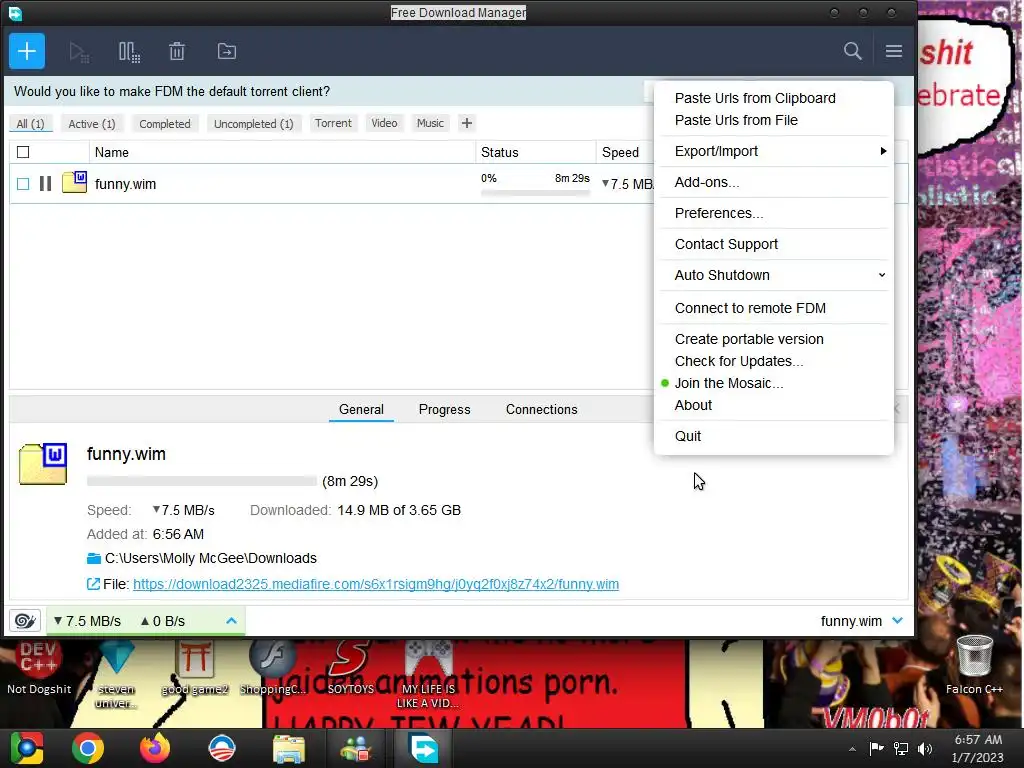Open the mediafire funny.wim download link
The width and height of the screenshot is (1024, 768).
point(376,584)
